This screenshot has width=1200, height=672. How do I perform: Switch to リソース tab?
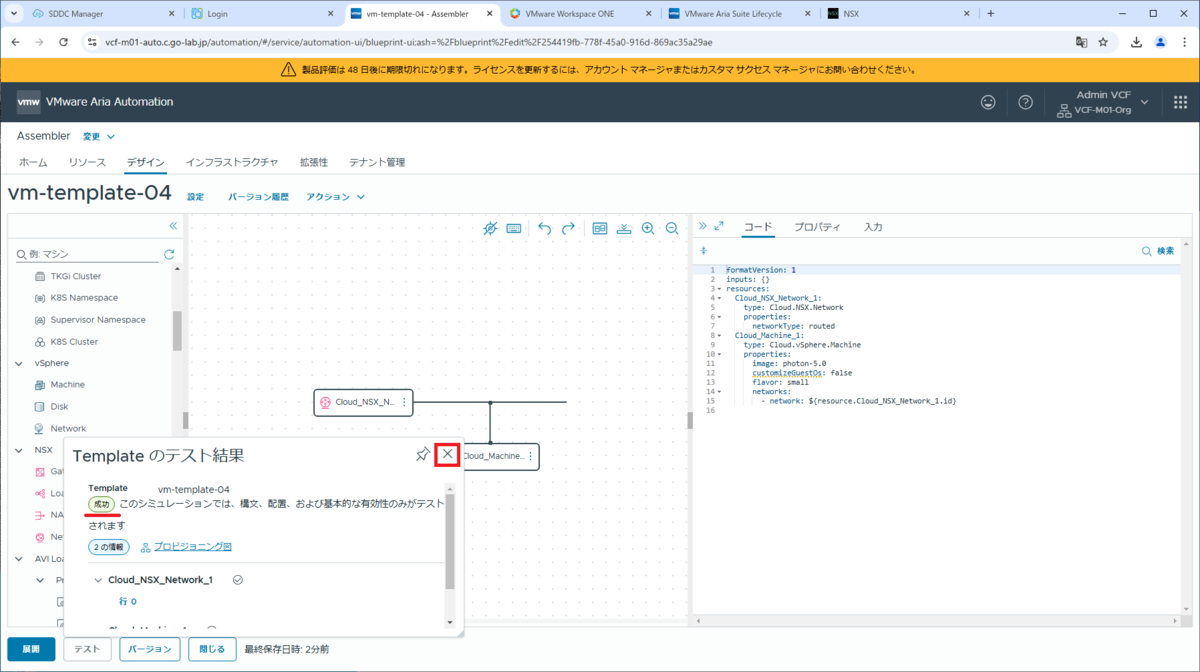(87, 162)
